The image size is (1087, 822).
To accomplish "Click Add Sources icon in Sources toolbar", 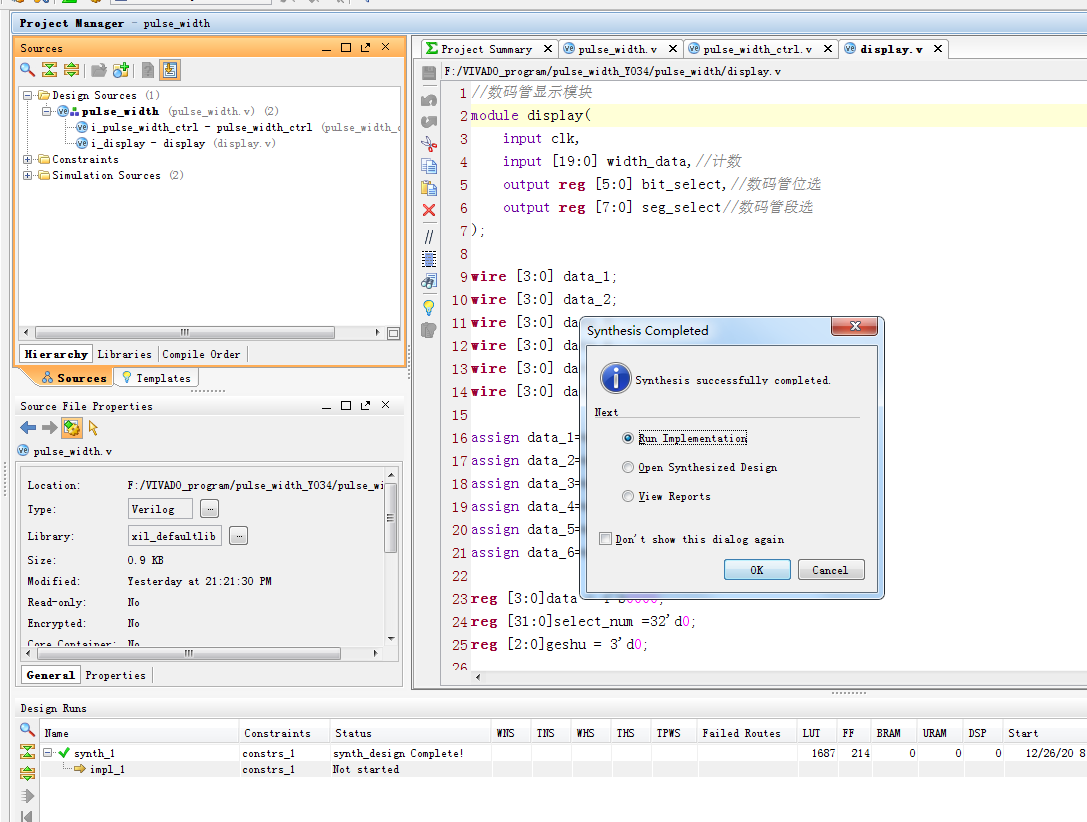I will (x=121, y=70).
